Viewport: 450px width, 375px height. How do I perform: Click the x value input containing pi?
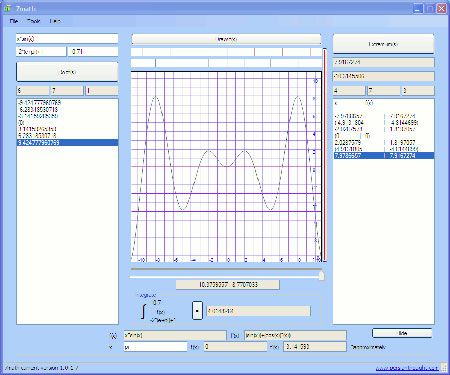tap(155, 347)
